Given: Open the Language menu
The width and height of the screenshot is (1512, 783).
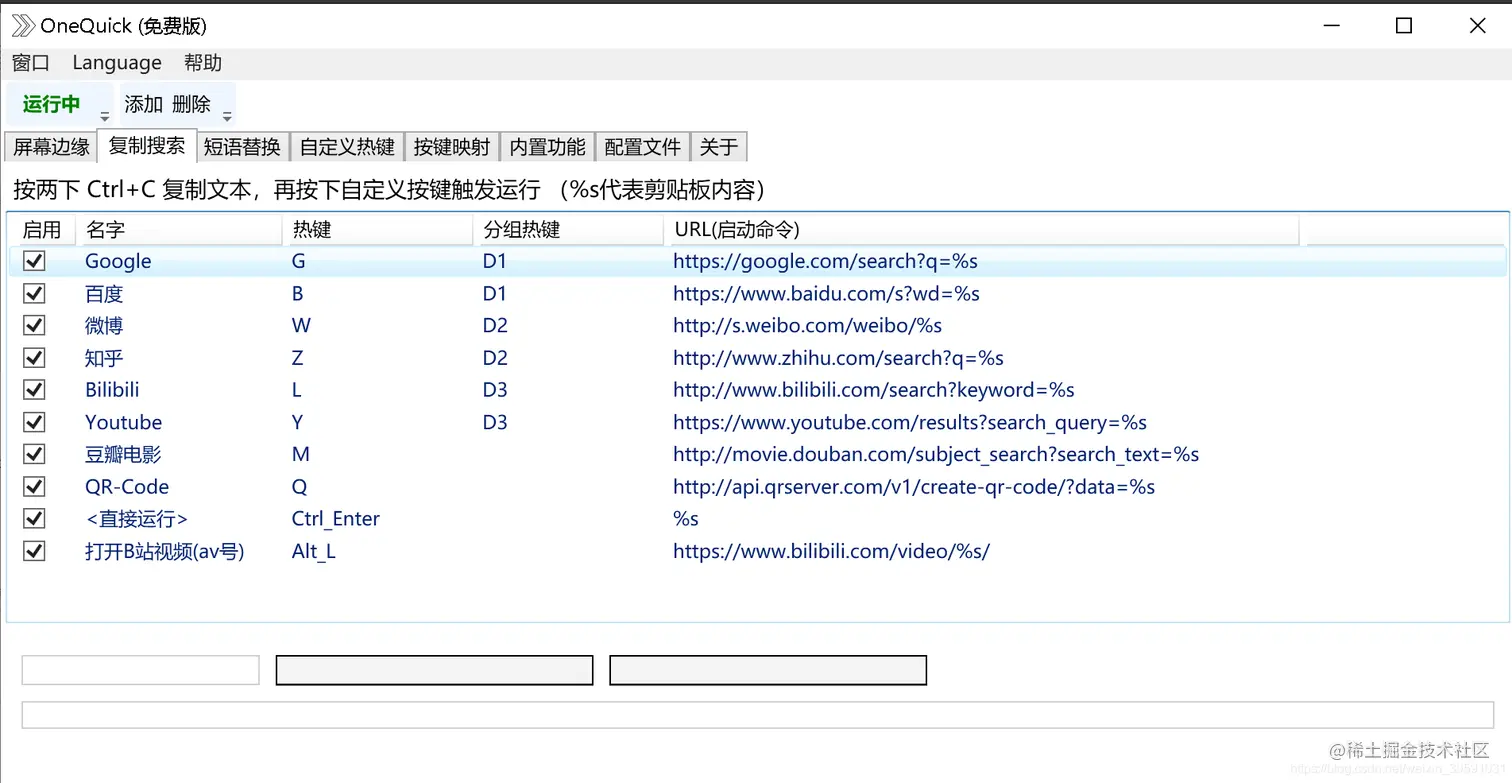Looking at the screenshot, I should (x=117, y=63).
